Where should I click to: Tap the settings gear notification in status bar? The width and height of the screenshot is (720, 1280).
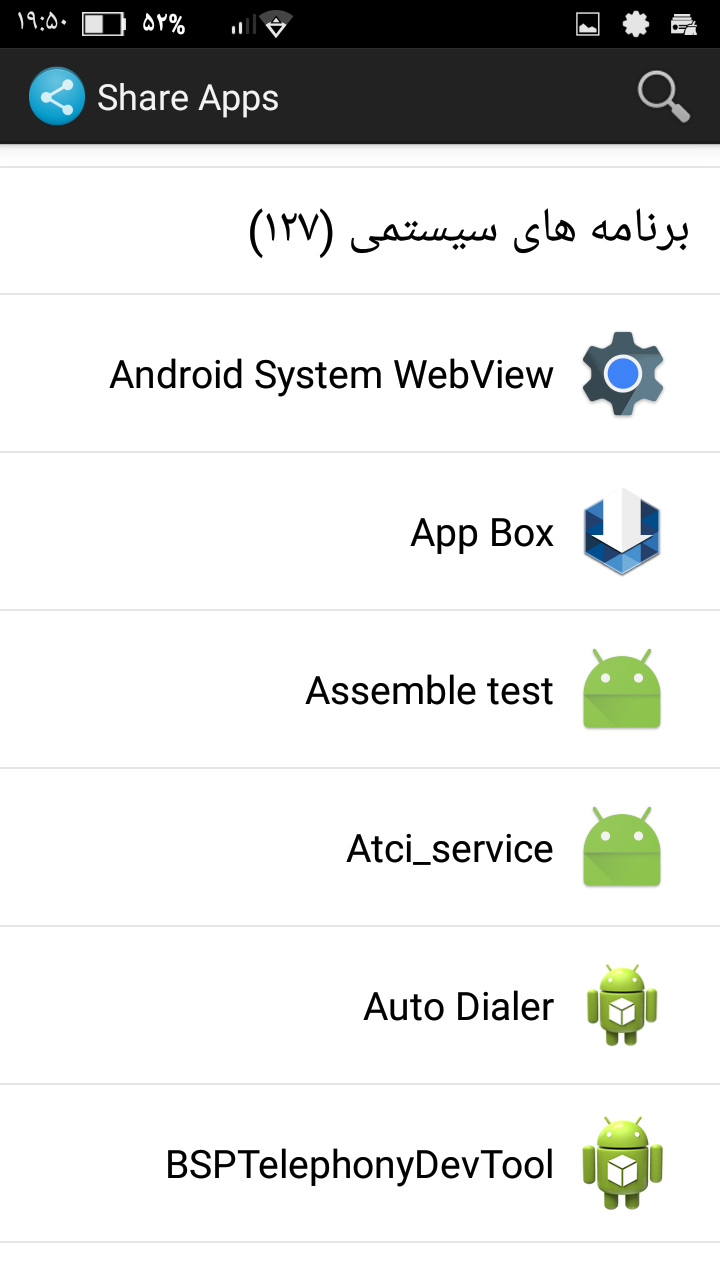point(636,24)
